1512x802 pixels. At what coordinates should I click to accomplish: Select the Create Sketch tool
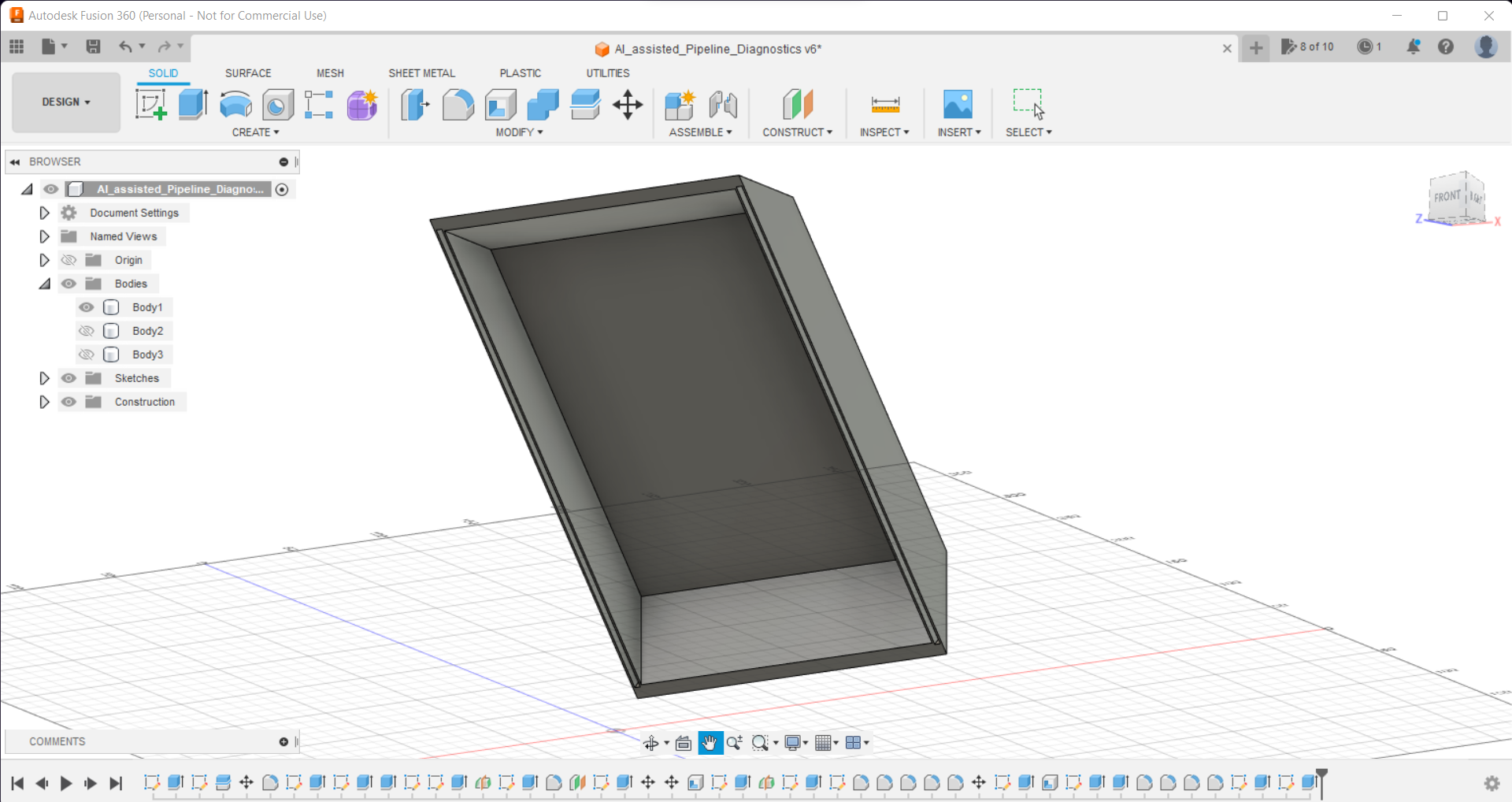(150, 105)
